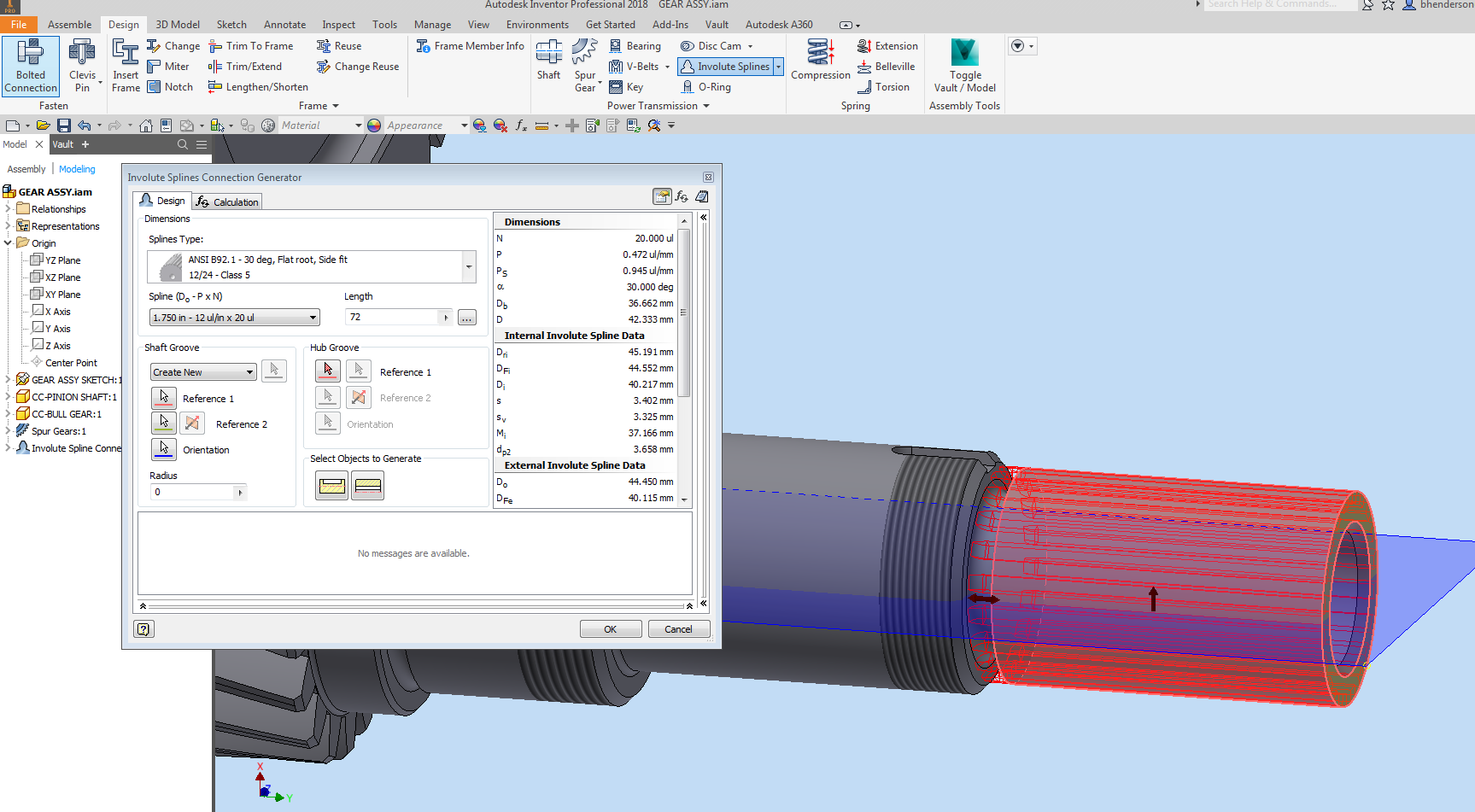Expand the Relationships tree node

8,209
